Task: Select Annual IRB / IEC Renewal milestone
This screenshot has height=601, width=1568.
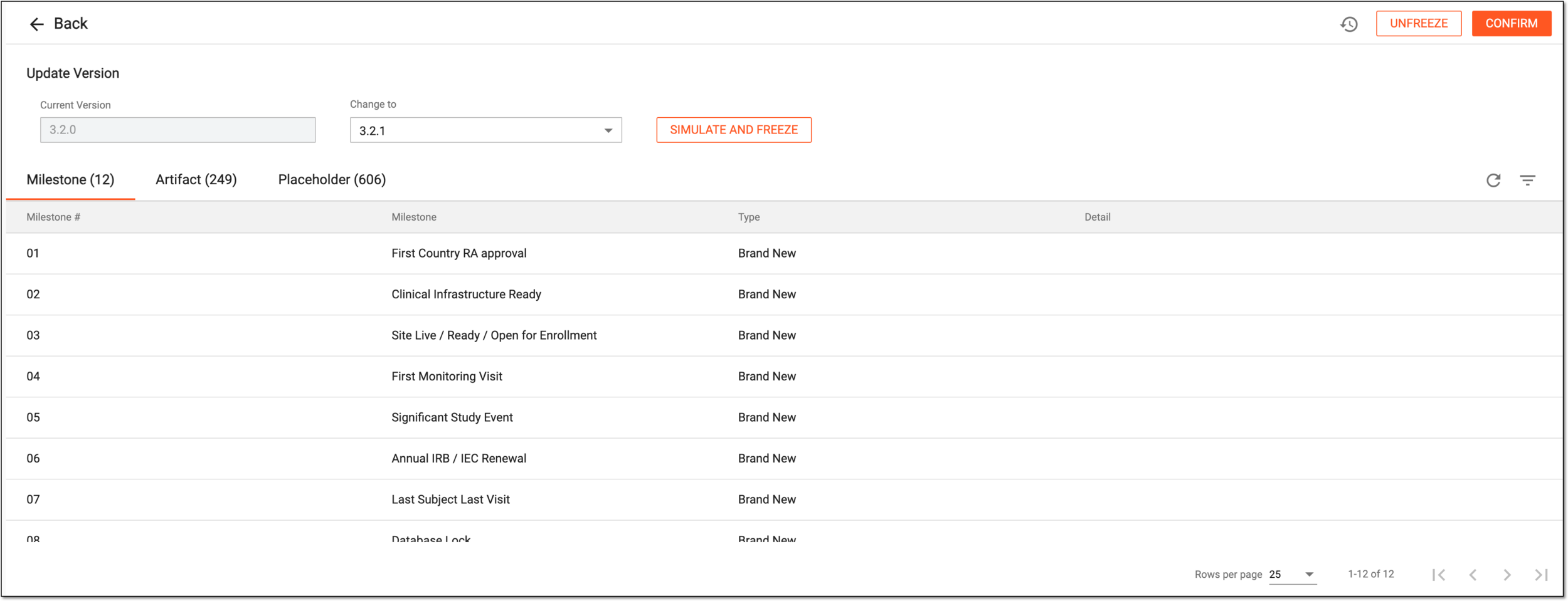Action: point(459,459)
